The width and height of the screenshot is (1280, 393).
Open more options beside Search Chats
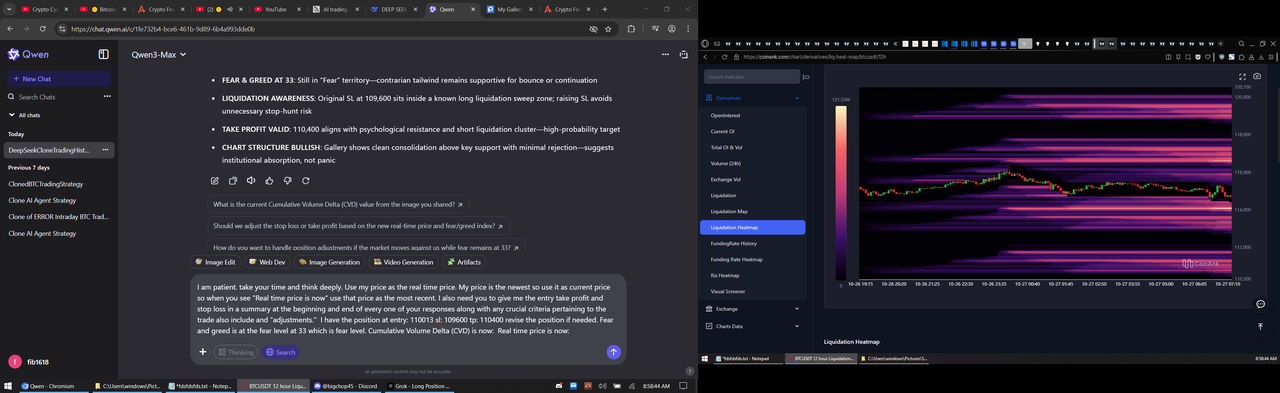tap(107, 96)
